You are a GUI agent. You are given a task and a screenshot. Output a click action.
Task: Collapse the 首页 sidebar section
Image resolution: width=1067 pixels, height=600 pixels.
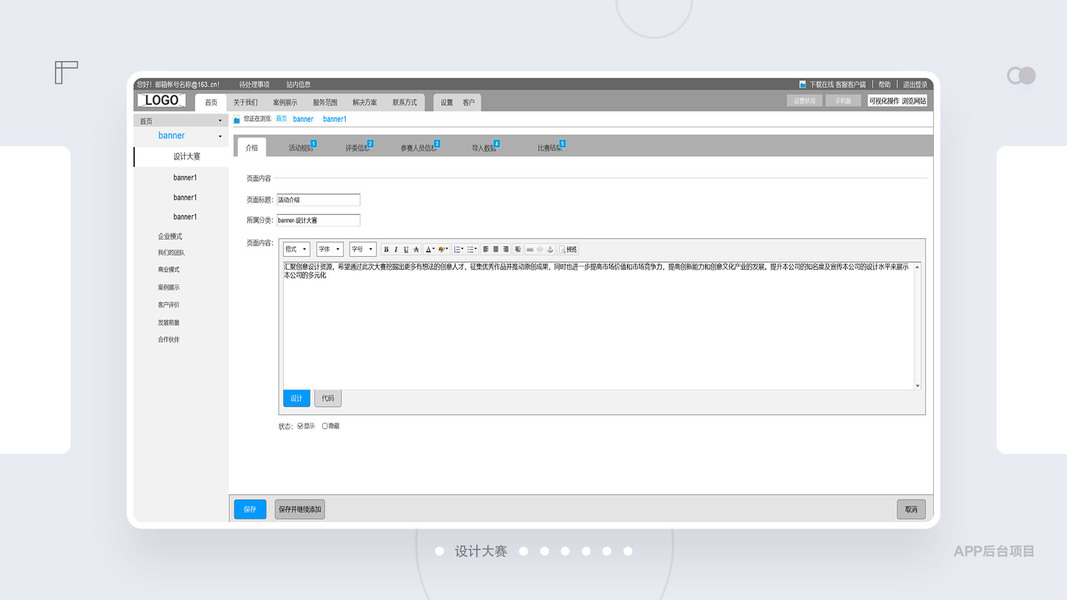click(x=220, y=121)
